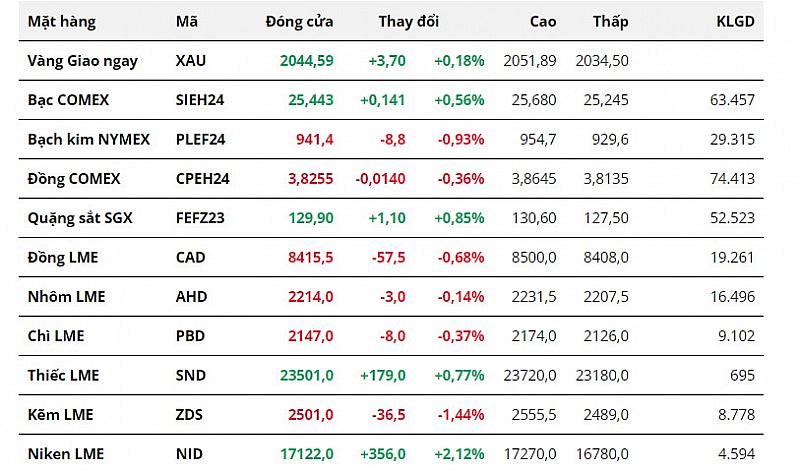Image resolution: width=800 pixels, height=472 pixels.
Task: Open the "Quặng sắt SGX" row name
Action: pyautogui.click(x=79, y=218)
